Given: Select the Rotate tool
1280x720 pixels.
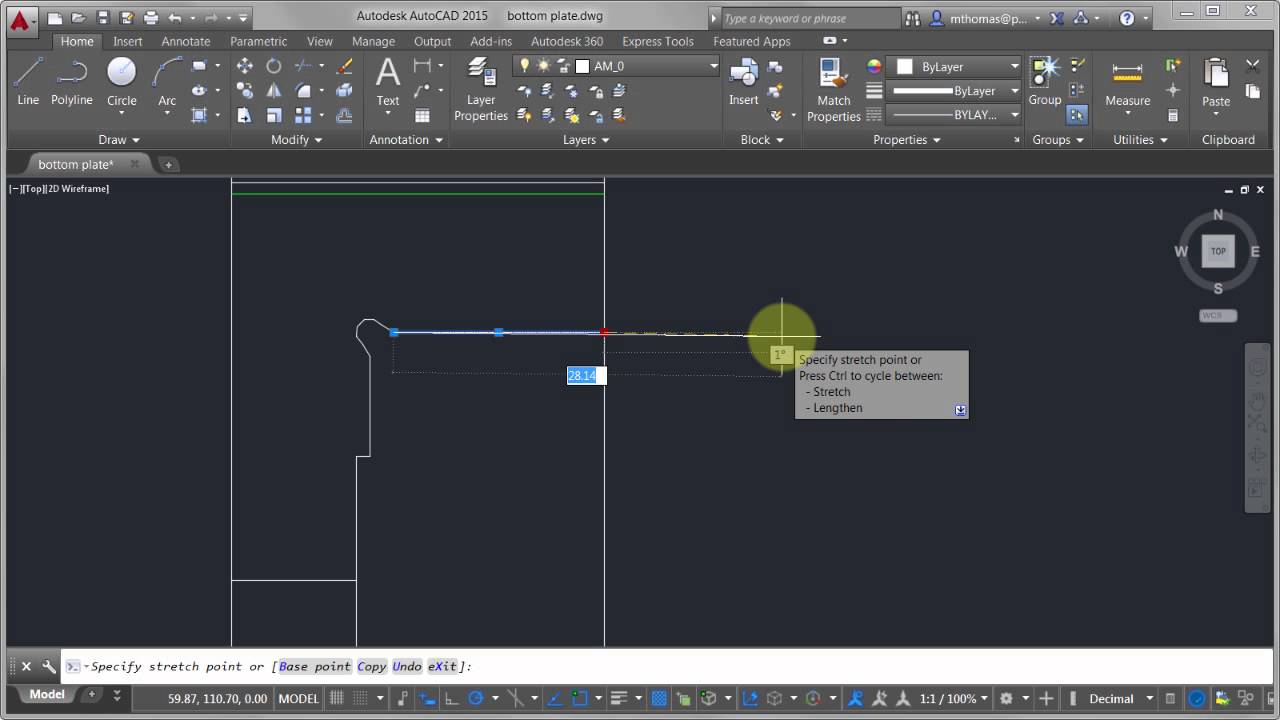Looking at the screenshot, I should tap(274, 66).
